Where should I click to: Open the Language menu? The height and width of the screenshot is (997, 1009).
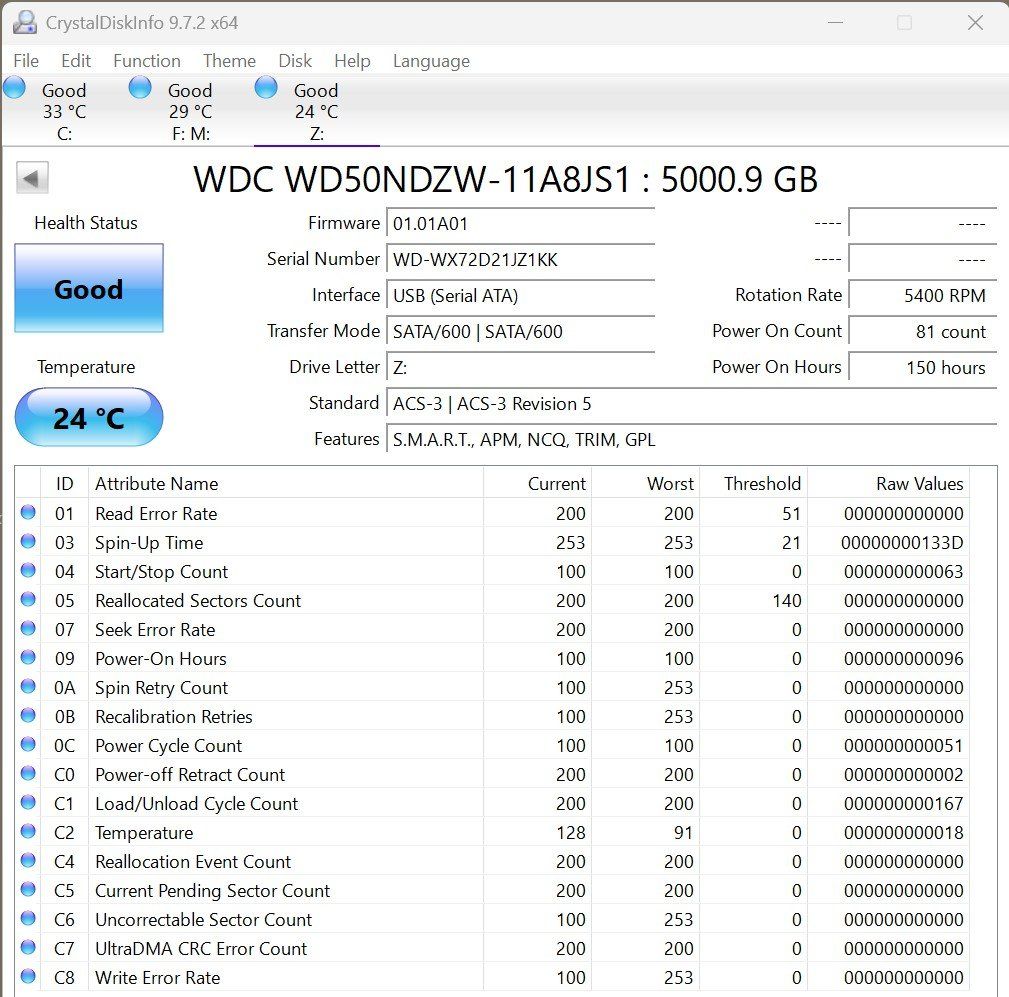[x=431, y=61]
